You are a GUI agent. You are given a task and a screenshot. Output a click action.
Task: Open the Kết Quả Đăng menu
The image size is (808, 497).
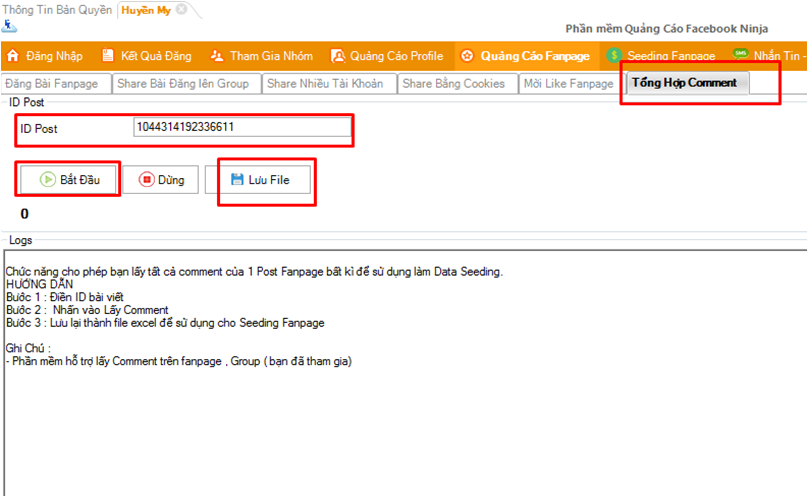click(x=147, y=56)
